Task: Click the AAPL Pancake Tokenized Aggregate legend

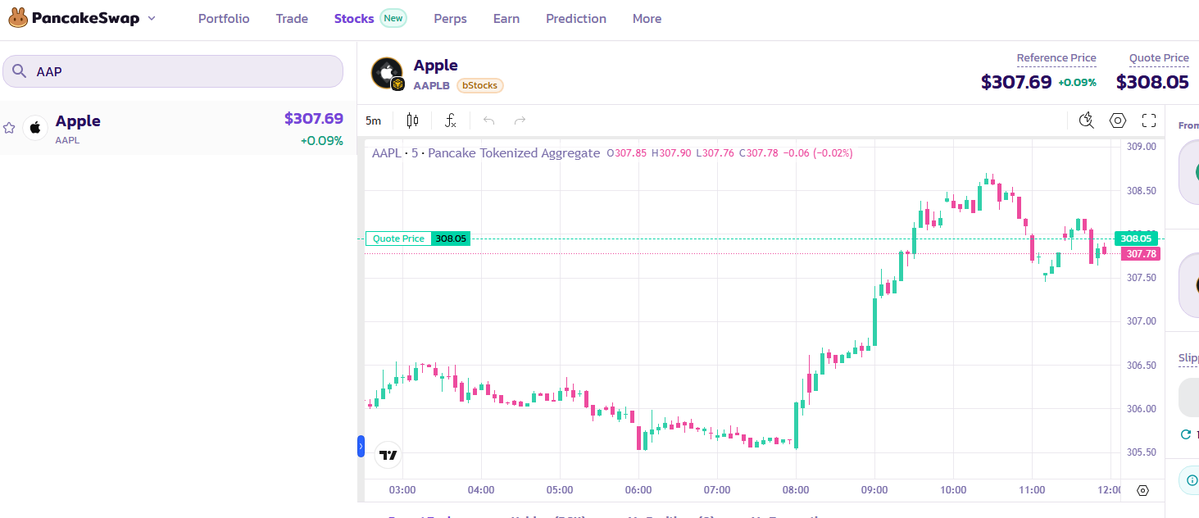Action: pyautogui.click(x=486, y=153)
